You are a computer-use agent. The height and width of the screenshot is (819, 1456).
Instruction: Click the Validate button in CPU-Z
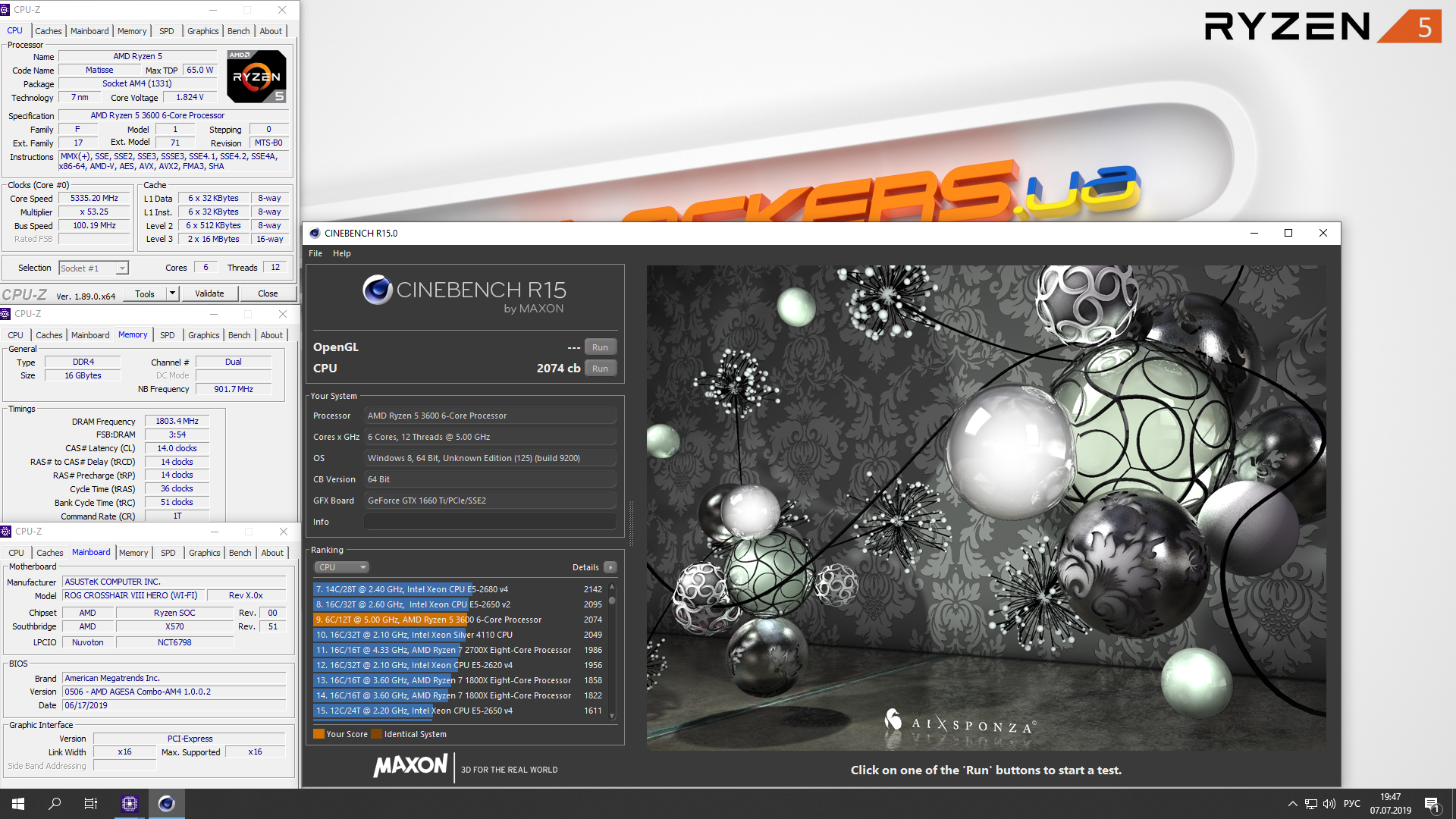(x=209, y=293)
